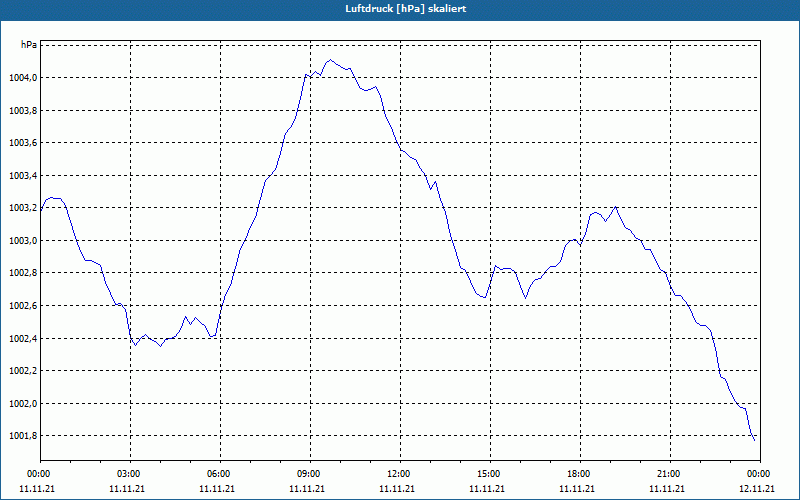Viewport: 800px width, 500px height.
Task: Click the 09:00 time label
Action: click(310, 474)
